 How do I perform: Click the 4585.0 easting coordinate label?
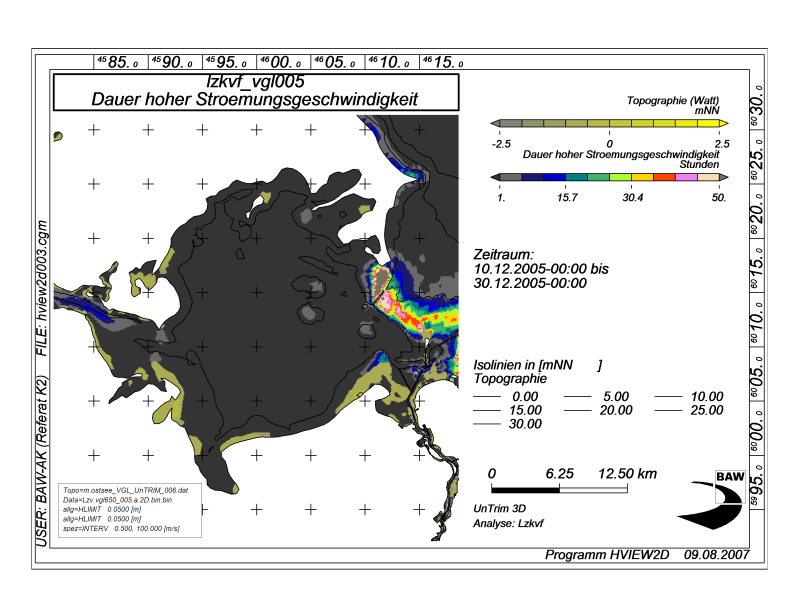click(x=120, y=62)
